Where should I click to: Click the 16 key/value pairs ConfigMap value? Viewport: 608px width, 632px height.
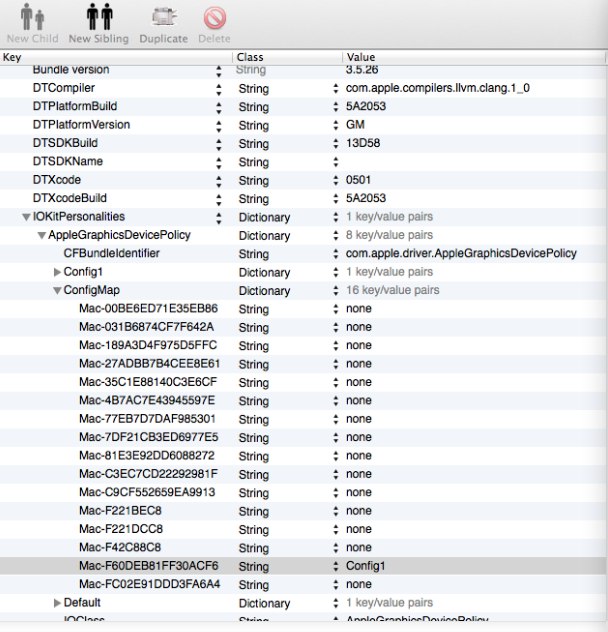pos(392,290)
